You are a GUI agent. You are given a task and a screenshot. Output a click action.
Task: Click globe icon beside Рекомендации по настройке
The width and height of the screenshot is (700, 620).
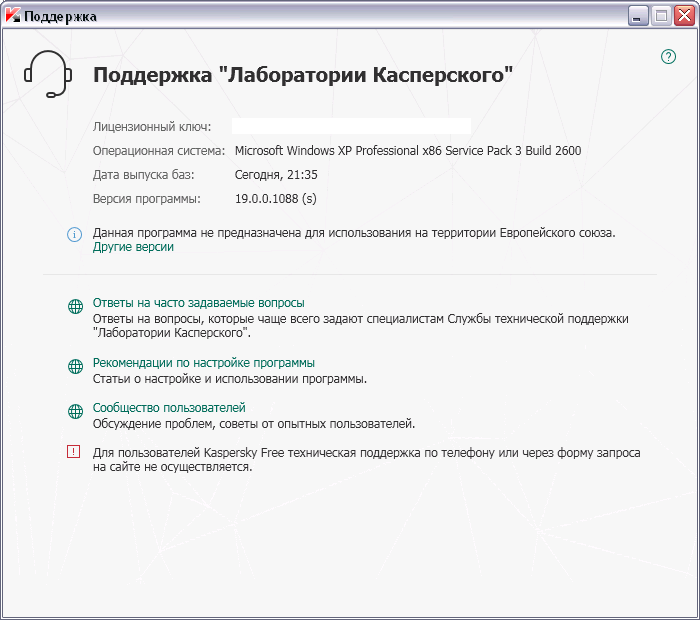[x=75, y=367]
